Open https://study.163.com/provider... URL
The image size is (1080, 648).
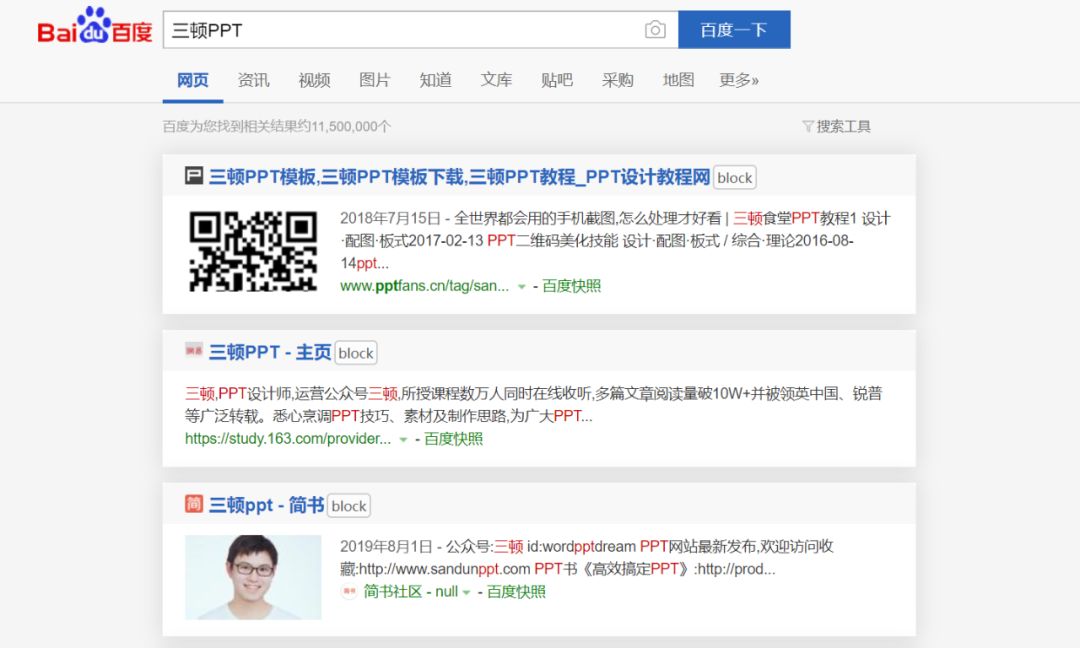coord(287,439)
